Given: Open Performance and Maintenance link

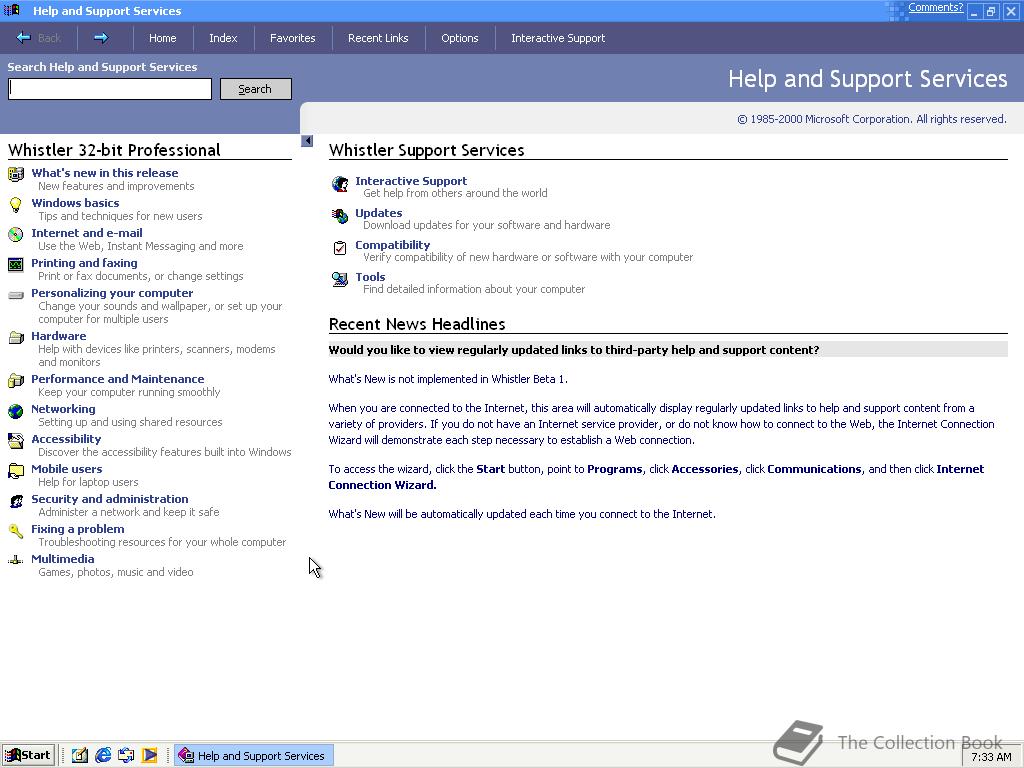Looking at the screenshot, I should tap(118, 379).
